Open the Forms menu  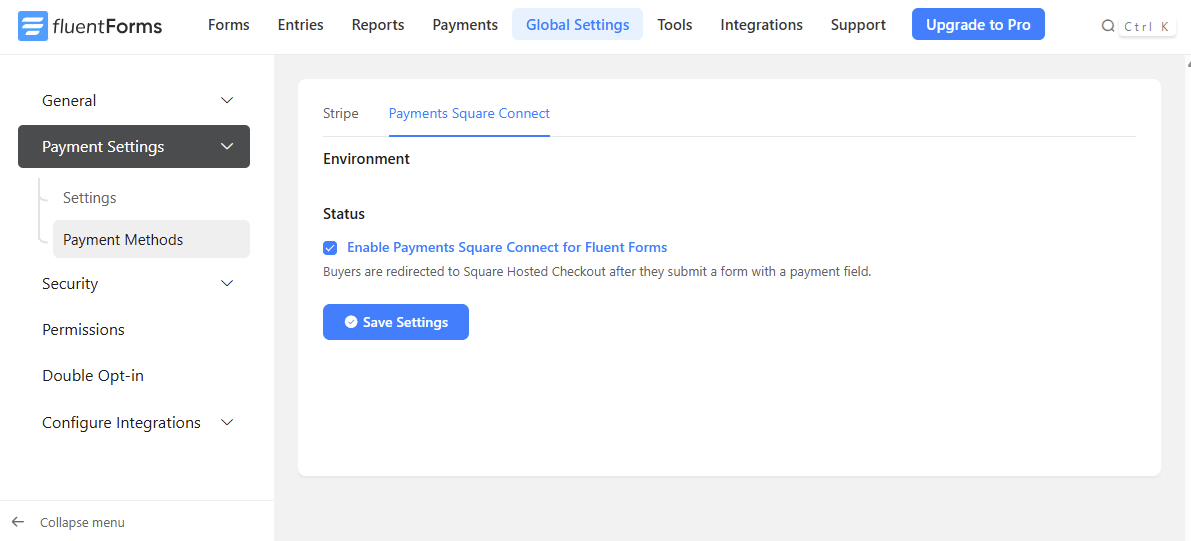tap(229, 25)
